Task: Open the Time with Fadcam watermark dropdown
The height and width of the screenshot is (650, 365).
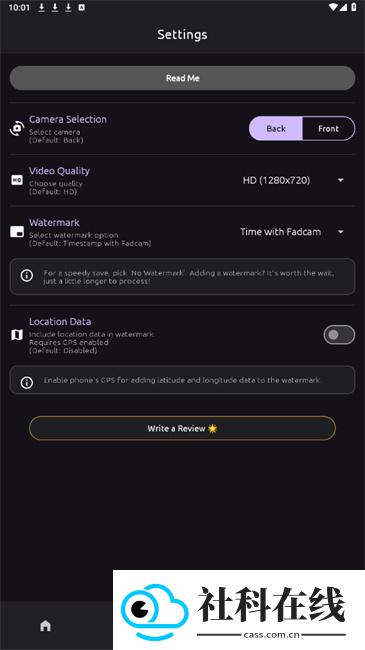Action: (x=292, y=232)
